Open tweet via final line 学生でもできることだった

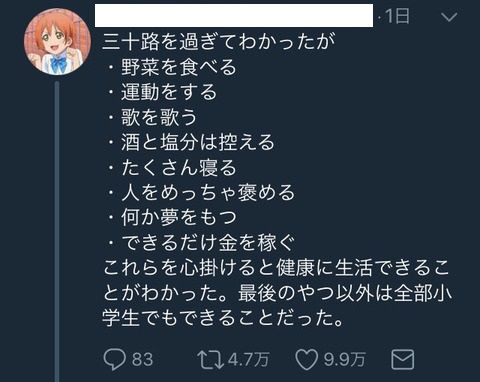click(223, 318)
